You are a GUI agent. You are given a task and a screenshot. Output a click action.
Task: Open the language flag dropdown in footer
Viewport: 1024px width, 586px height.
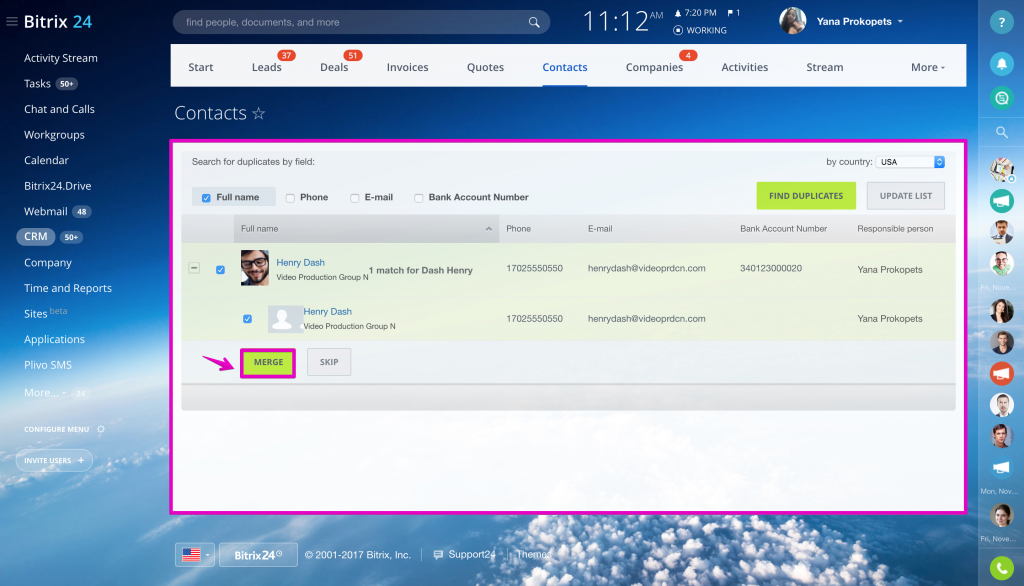point(195,555)
